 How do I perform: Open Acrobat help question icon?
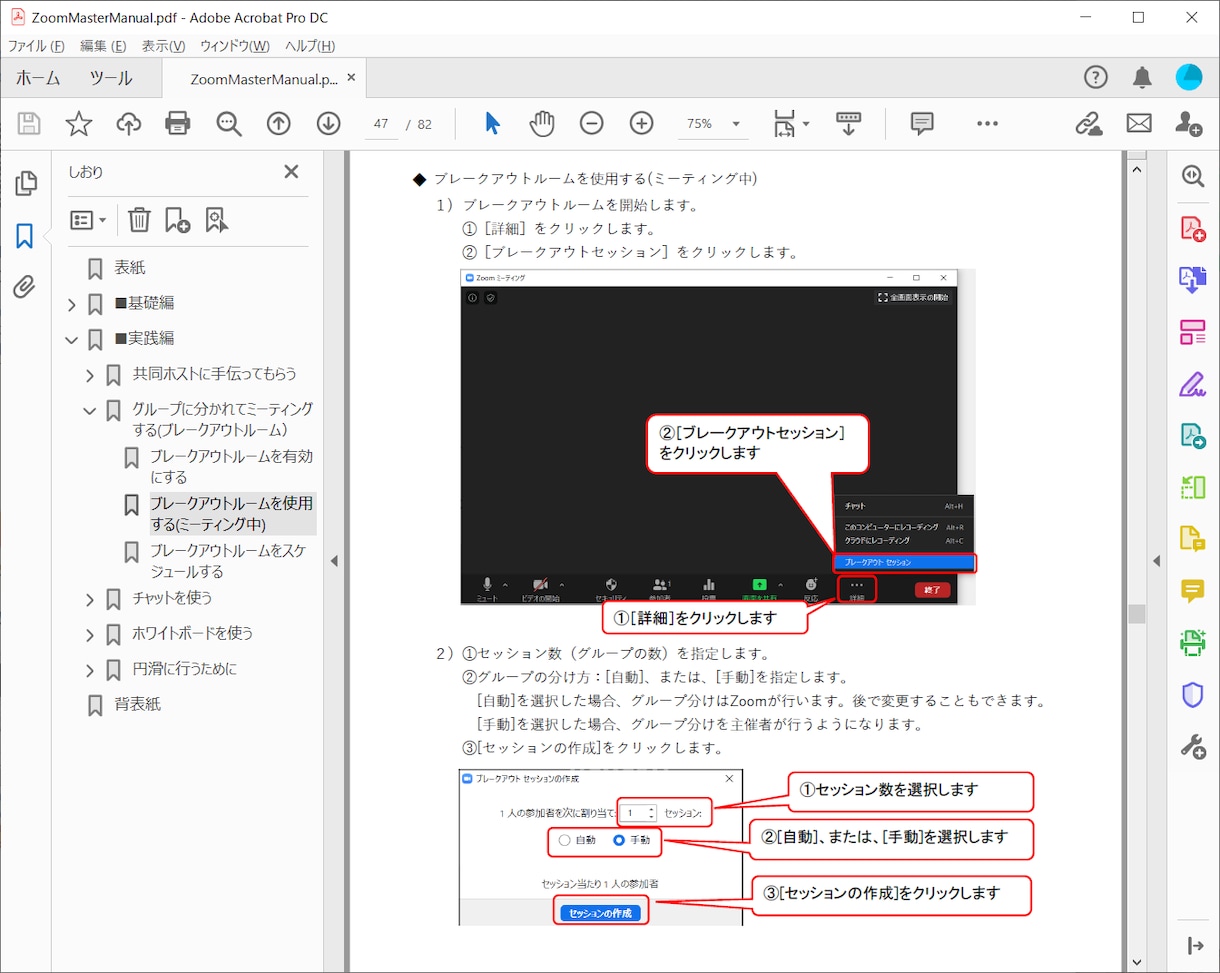pos(1096,77)
